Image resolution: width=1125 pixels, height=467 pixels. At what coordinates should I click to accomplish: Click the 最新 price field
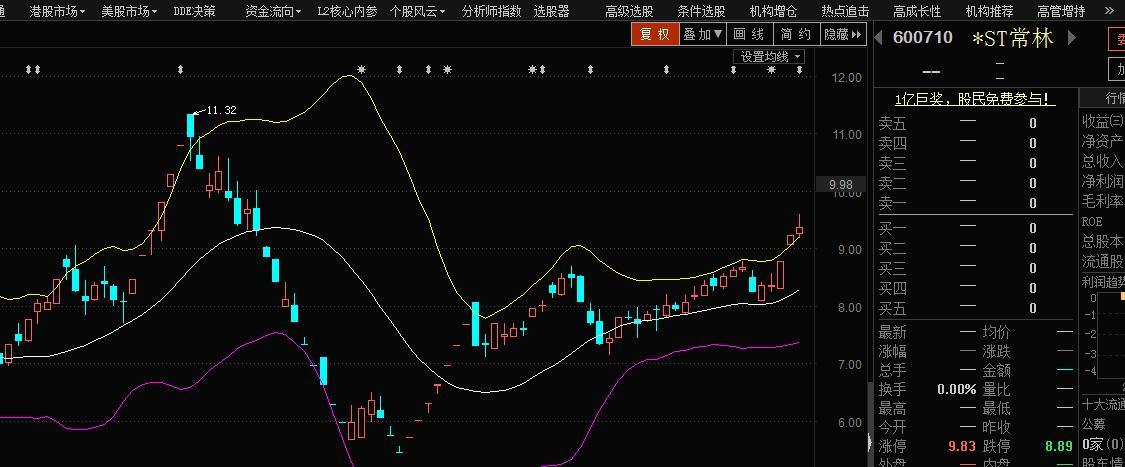(x=926, y=333)
